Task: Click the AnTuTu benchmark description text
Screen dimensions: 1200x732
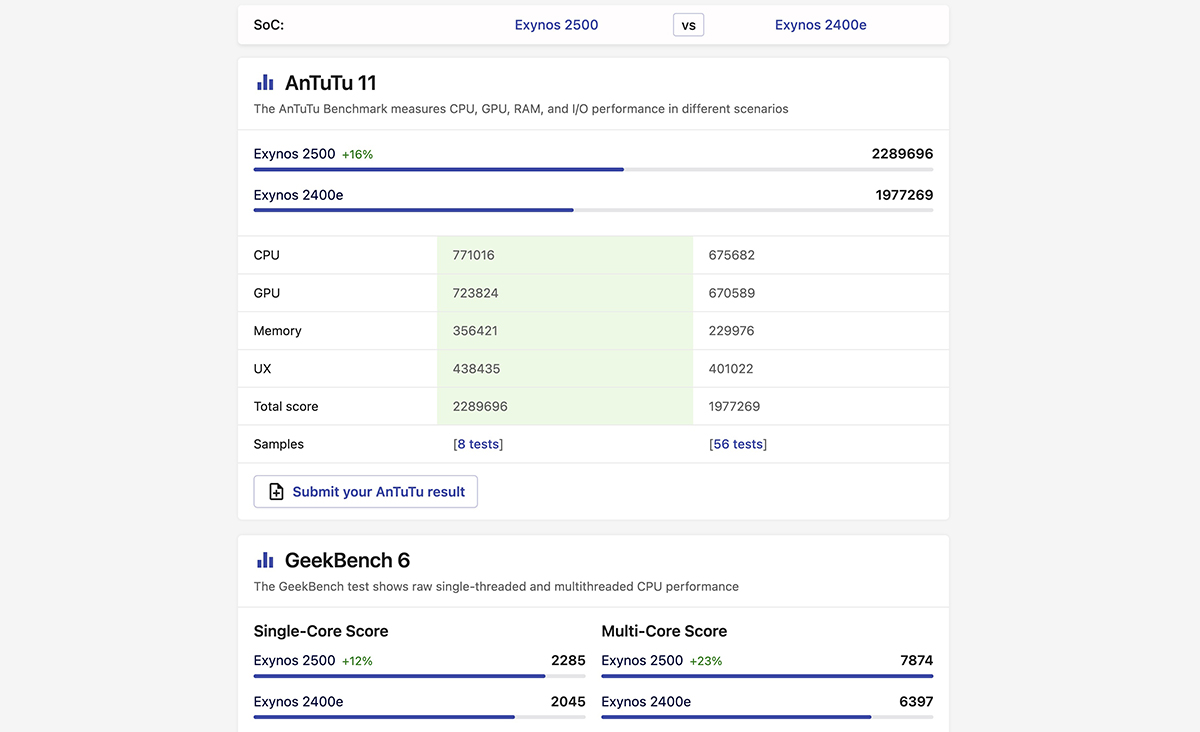Action: tap(521, 109)
